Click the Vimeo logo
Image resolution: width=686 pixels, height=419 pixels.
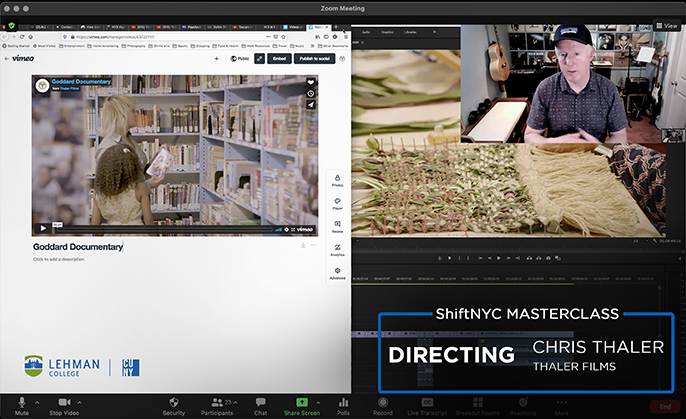pos(23,58)
